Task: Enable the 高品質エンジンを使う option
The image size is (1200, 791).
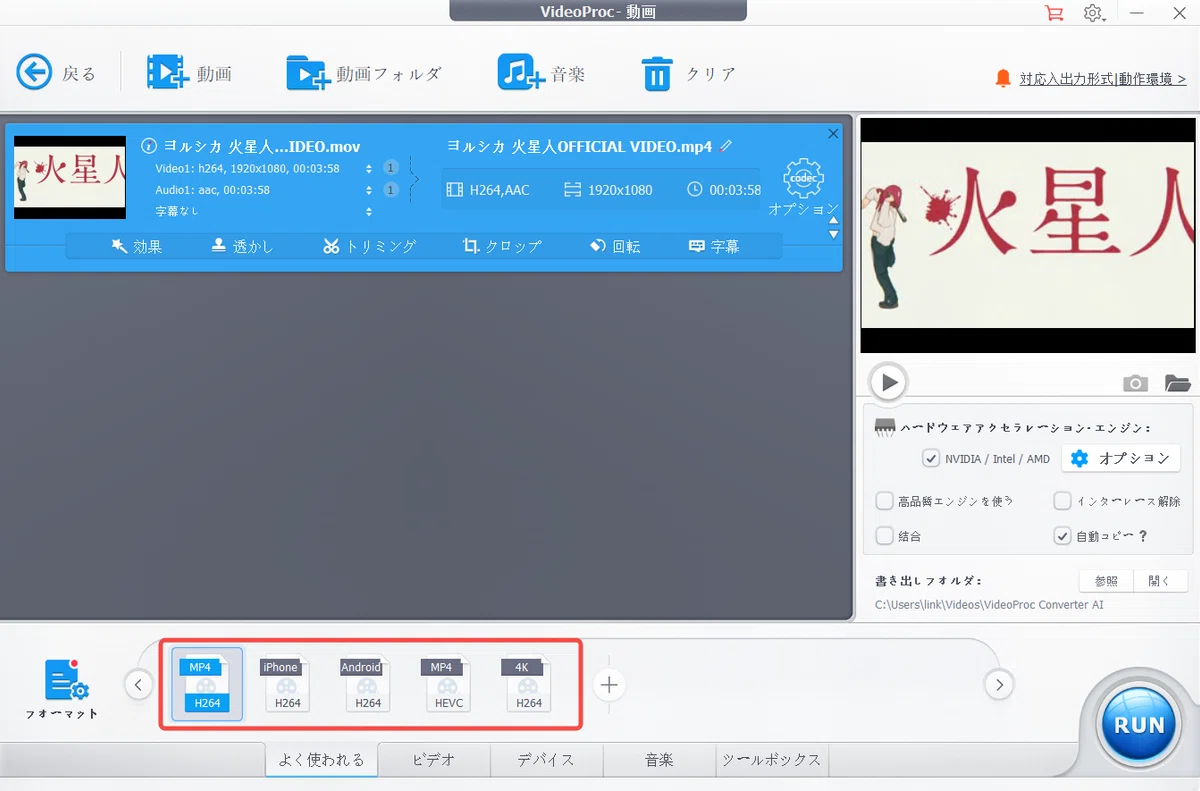Action: tap(884, 500)
